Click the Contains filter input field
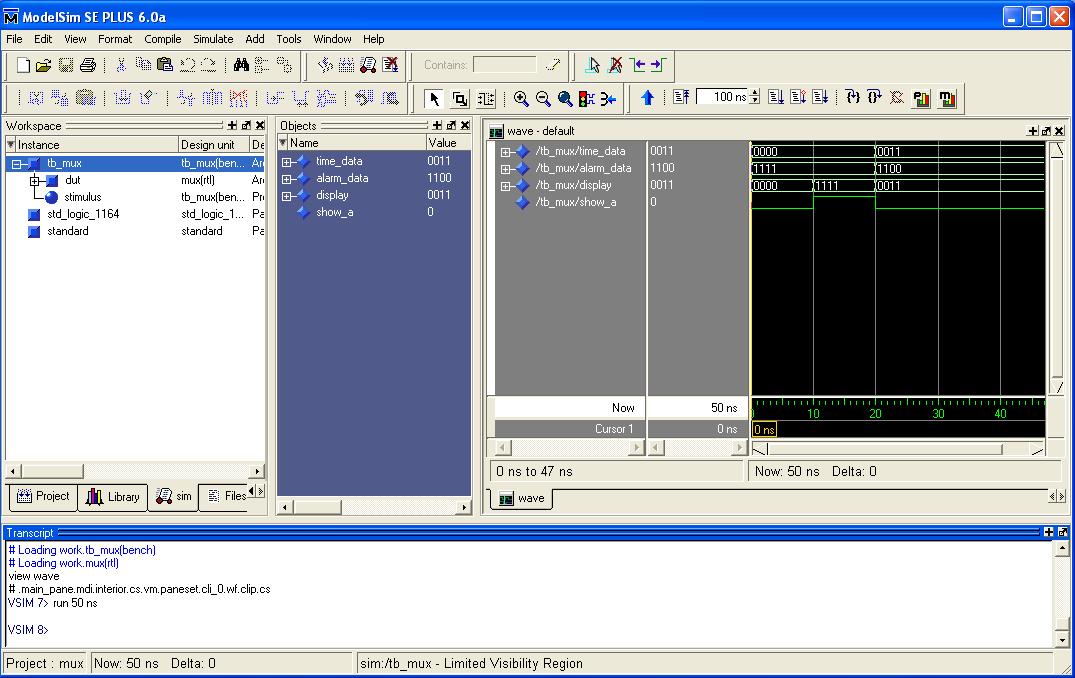The image size is (1075, 678). click(x=505, y=64)
